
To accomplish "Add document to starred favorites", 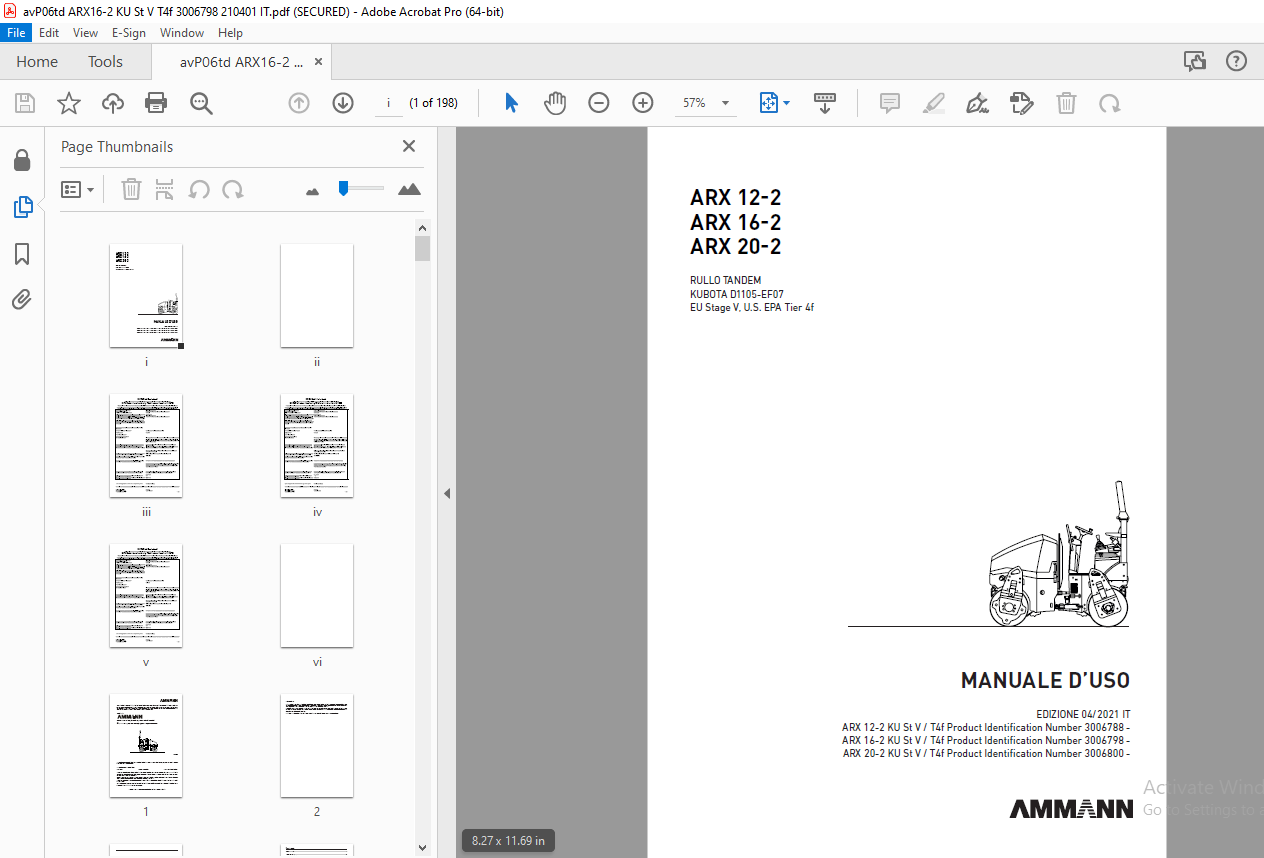I will coord(69,103).
